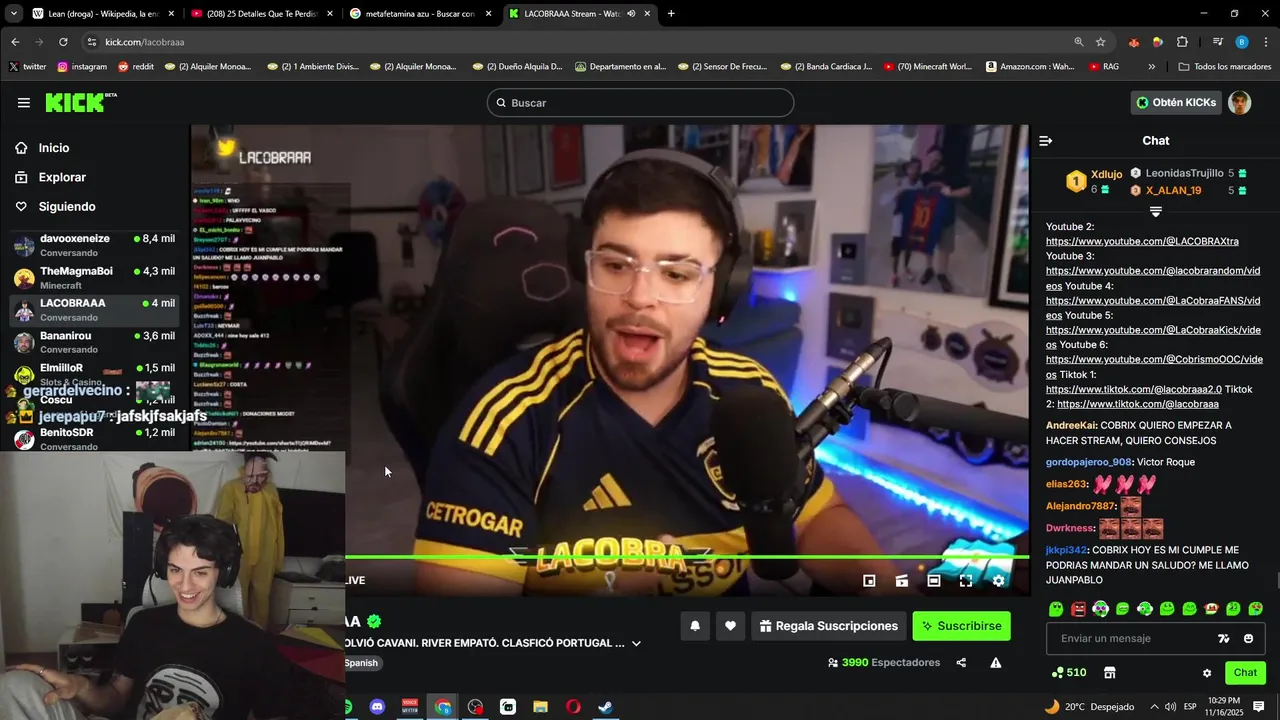Screen dimensions: 1280x720
Task: Send message with green Chat button
Action: 1245,673
